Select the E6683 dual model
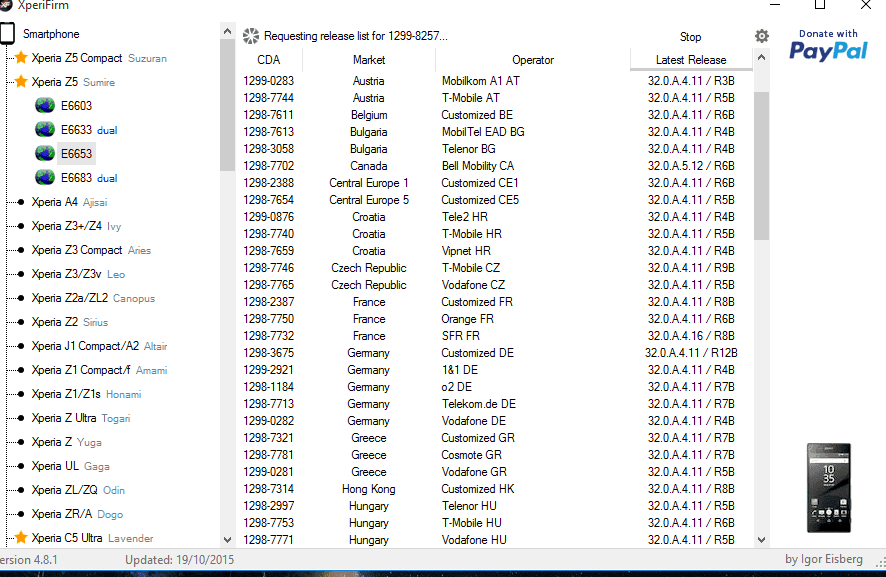 [x=89, y=178]
